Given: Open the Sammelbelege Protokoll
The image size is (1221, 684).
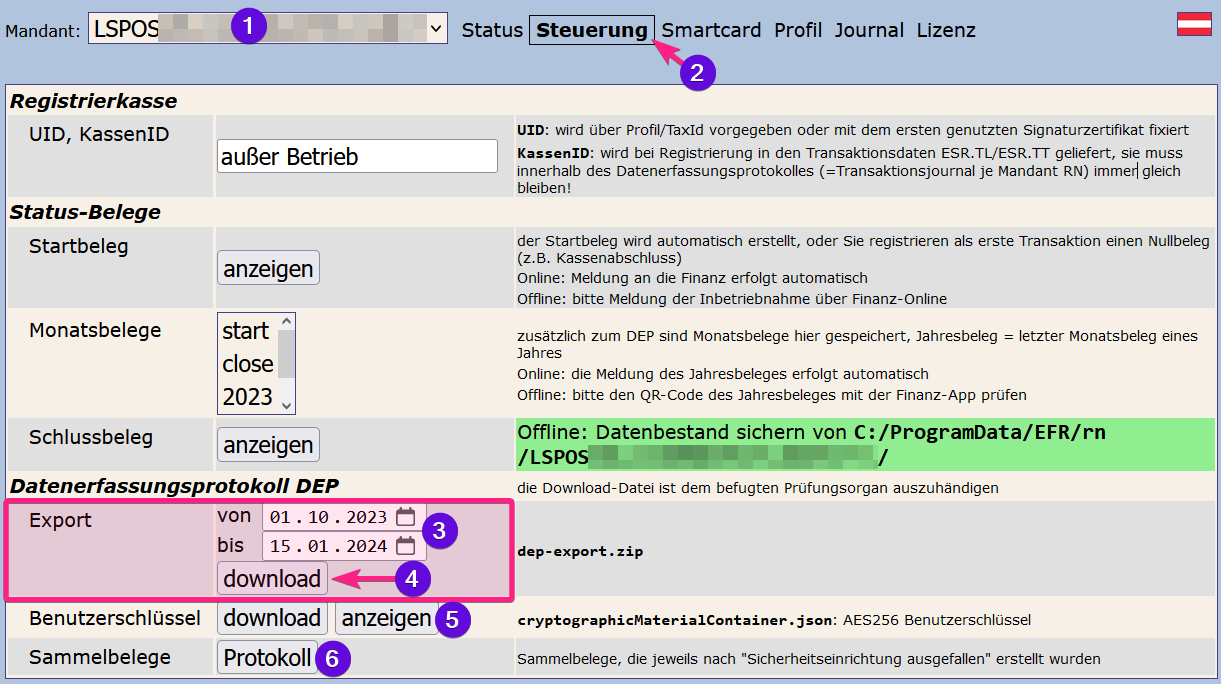Looking at the screenshot, I should tap(267, 658).
